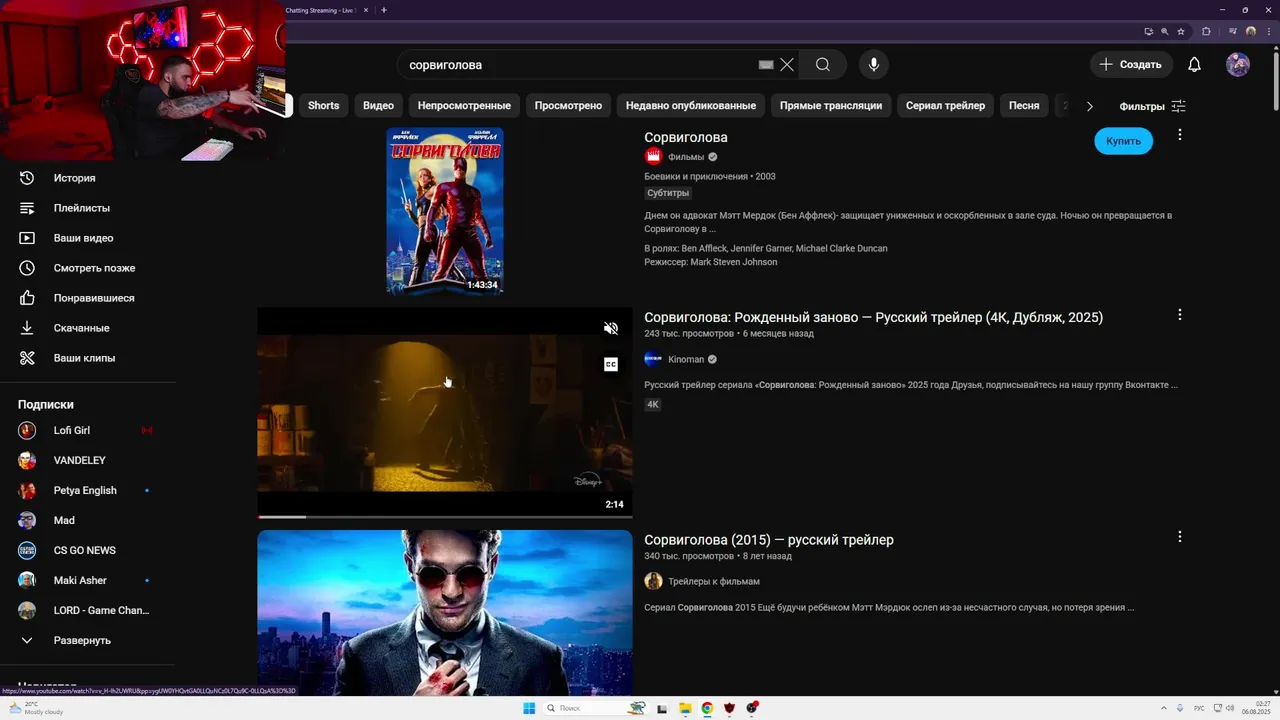The width and height of the screenshot is (1280, 720).
Task: Open the media controls icon in browser toolbar
Action: pos(1232,31)
